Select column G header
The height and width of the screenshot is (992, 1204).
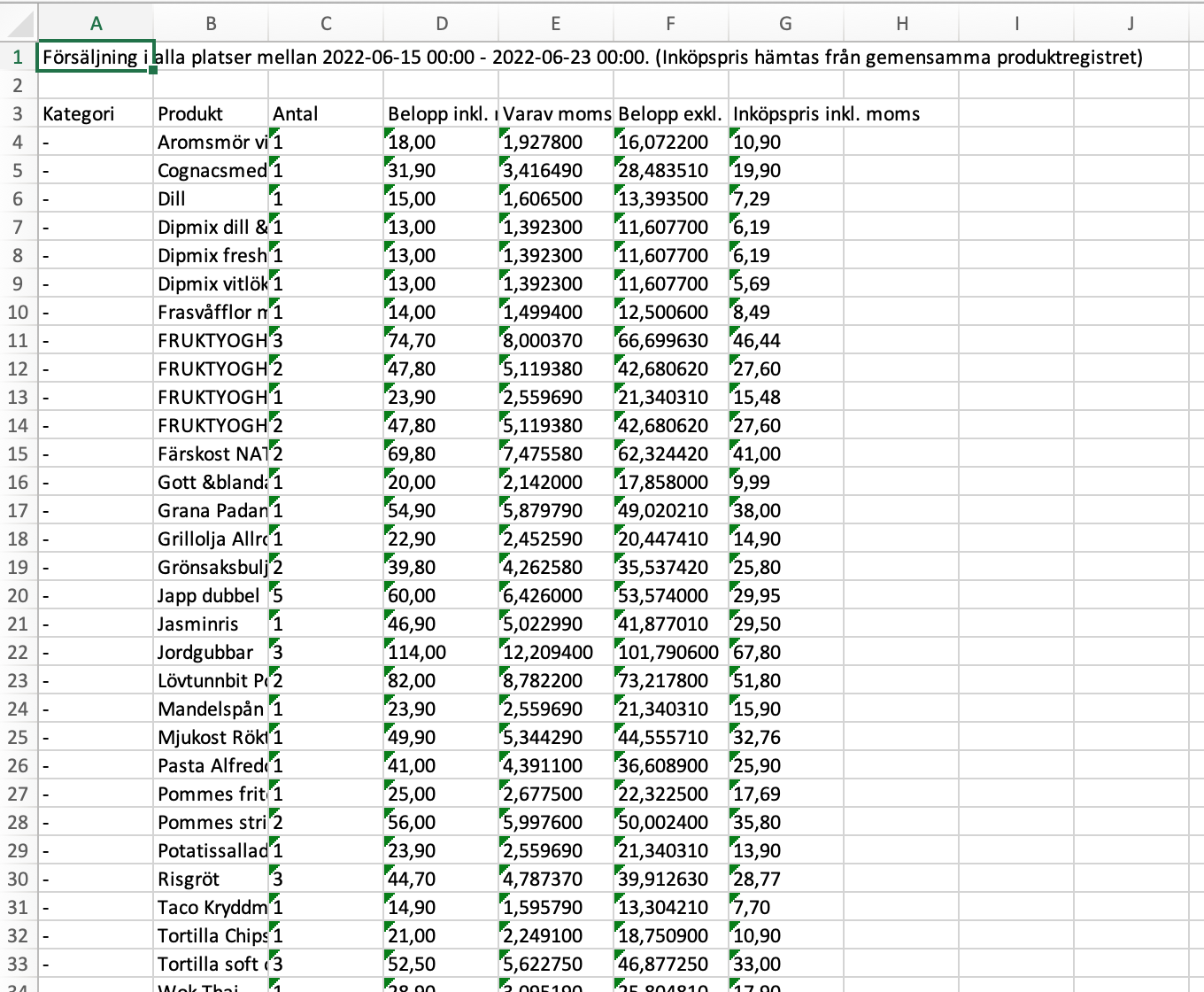tap(785, 24)
